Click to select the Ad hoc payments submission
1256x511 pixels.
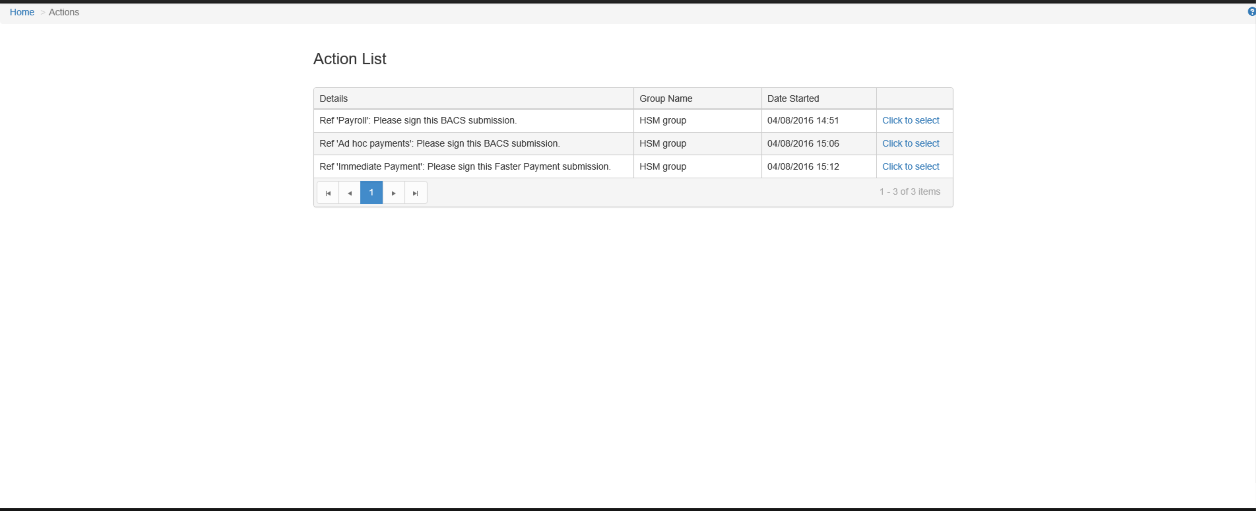click(x=910, y=144)
